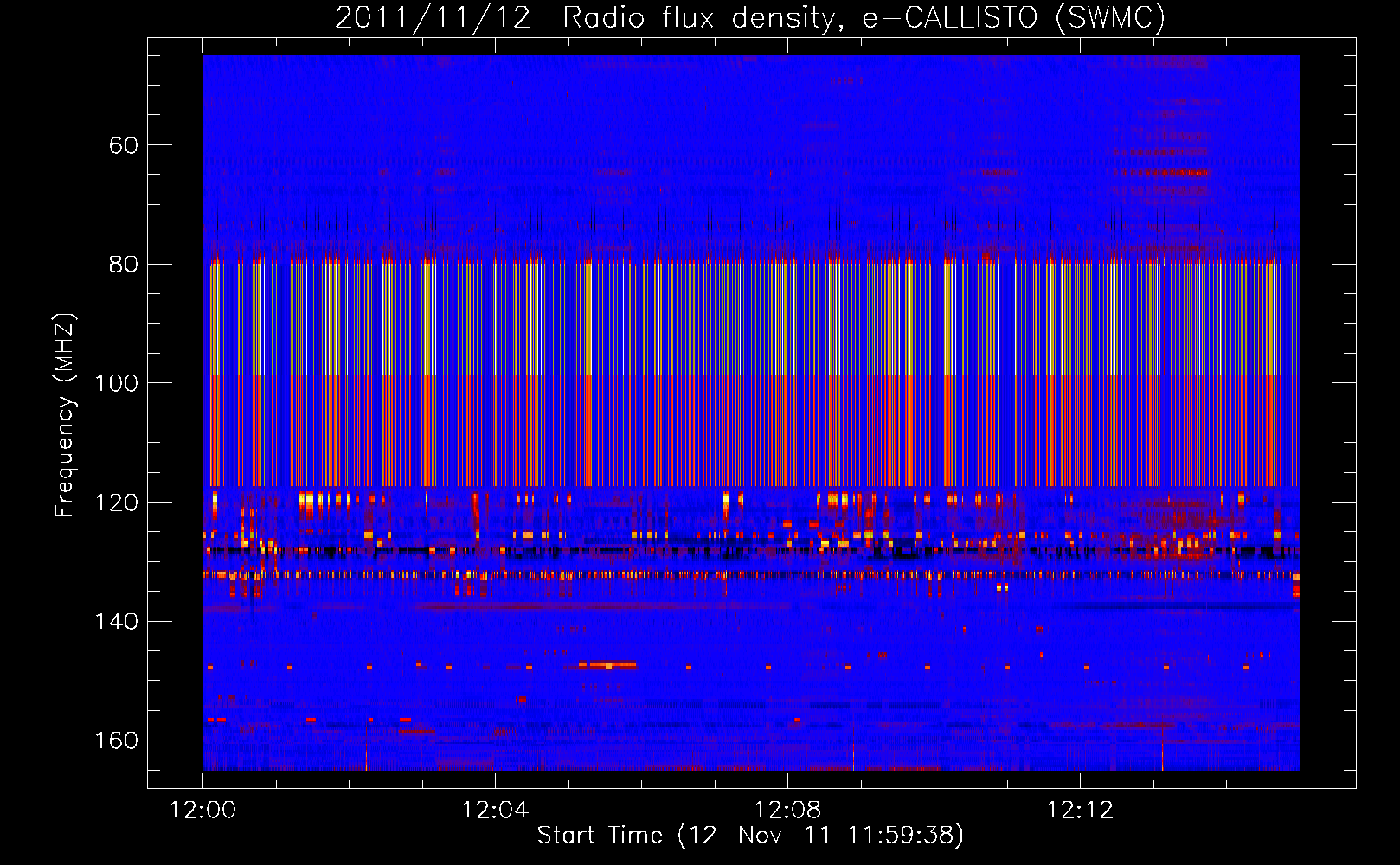This screenshot has height=865, width=1400.
Task: Click the '100' frequency tick label
Action: coord(116,383)
